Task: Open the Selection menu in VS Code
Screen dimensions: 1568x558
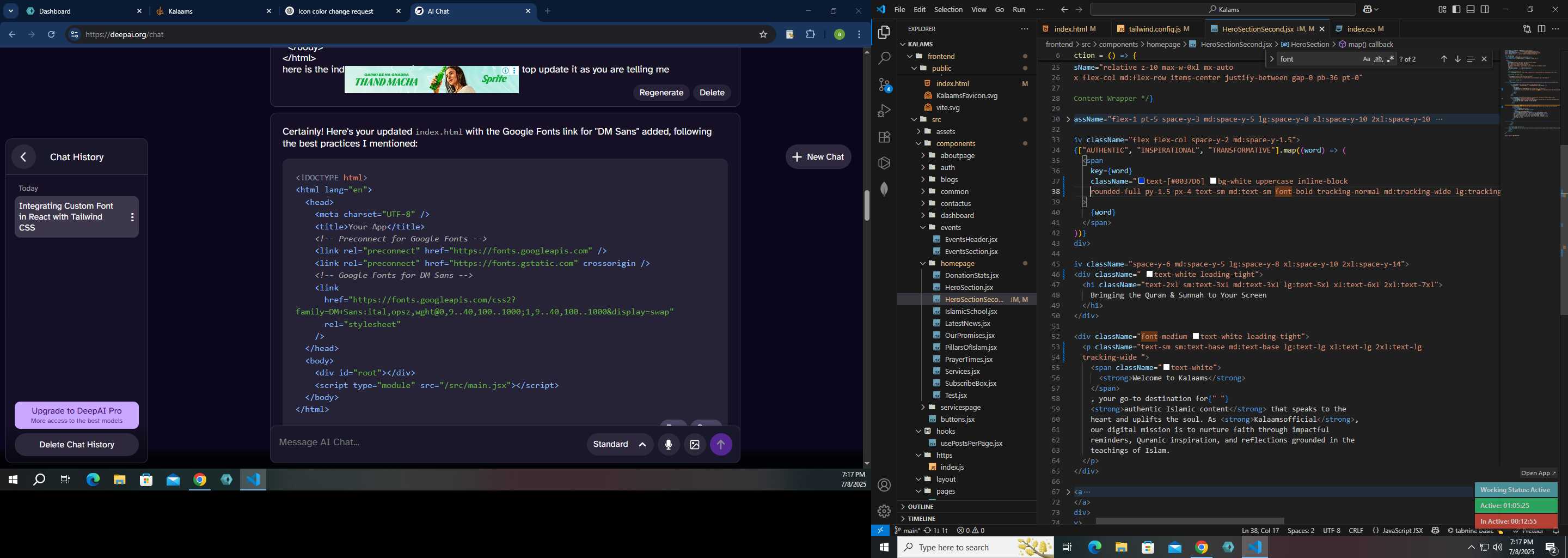Action: [x=948, y=10]
